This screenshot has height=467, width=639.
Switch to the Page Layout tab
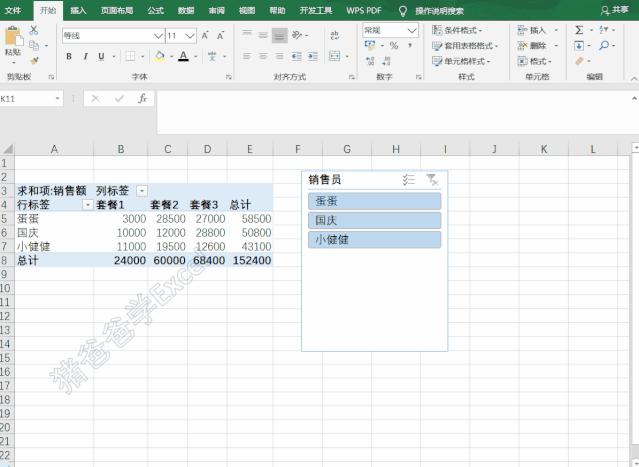(x=117, y=10)
